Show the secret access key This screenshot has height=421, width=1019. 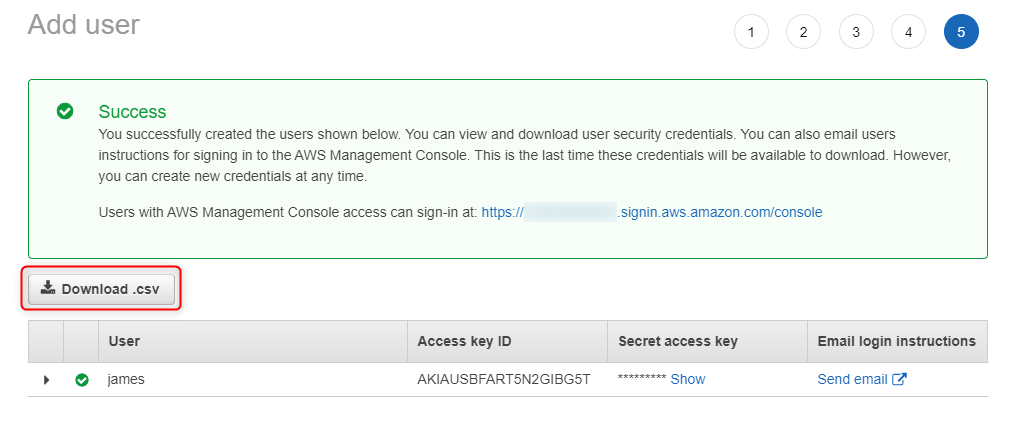(x=688, y=379)
